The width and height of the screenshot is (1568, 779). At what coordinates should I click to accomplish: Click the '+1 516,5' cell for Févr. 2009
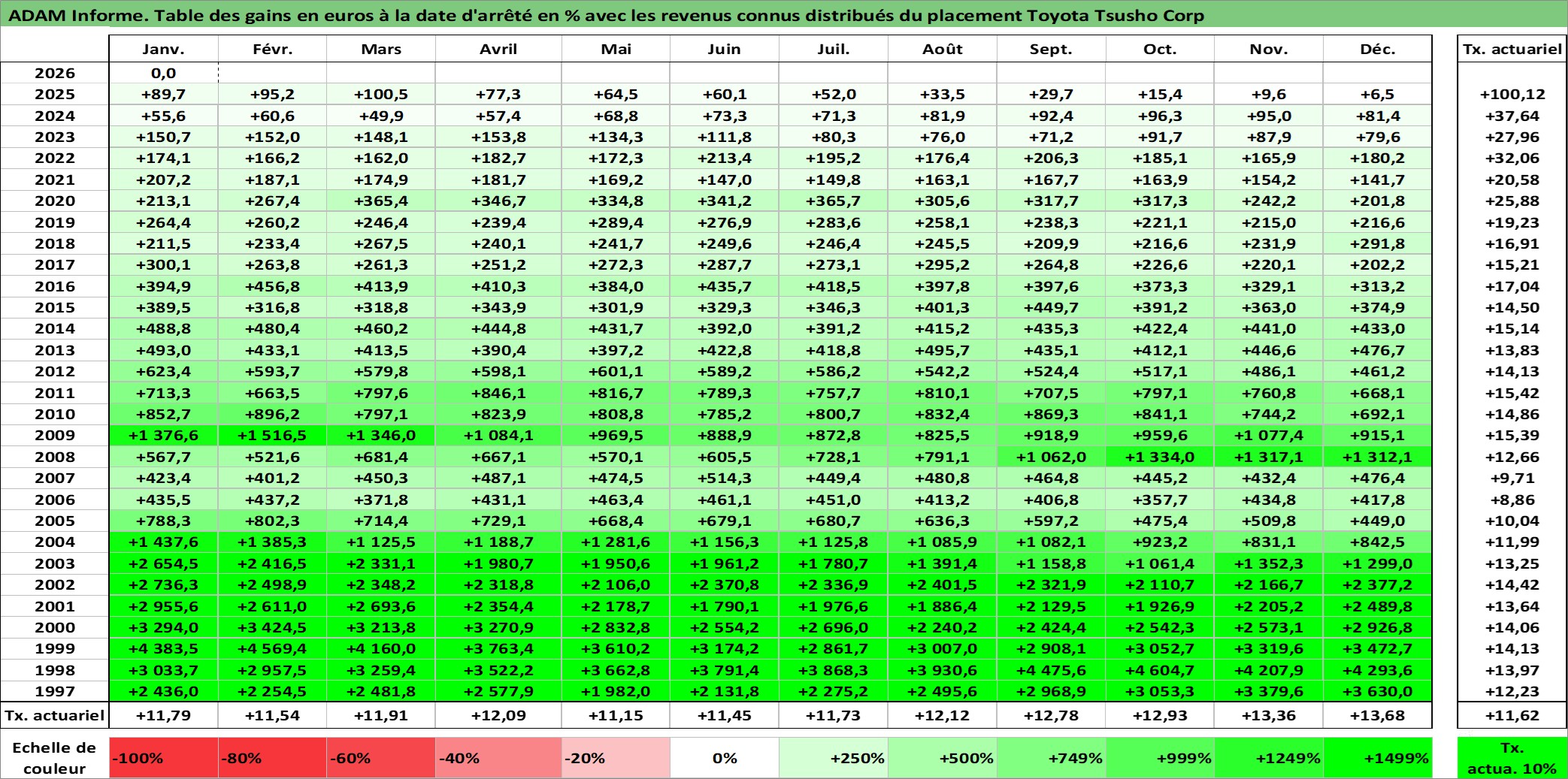[272, 435]
